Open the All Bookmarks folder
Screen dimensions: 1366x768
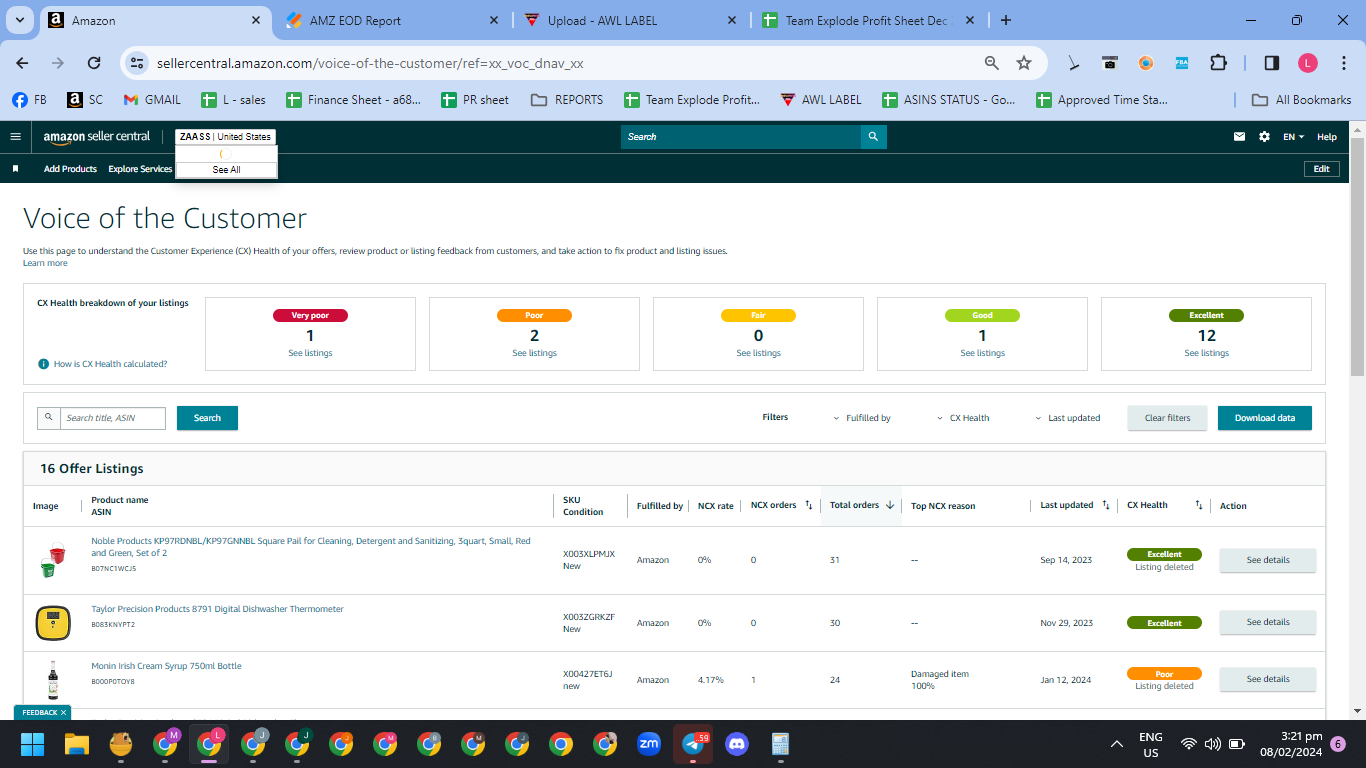pyautogui.click(x=1302, y=100)
